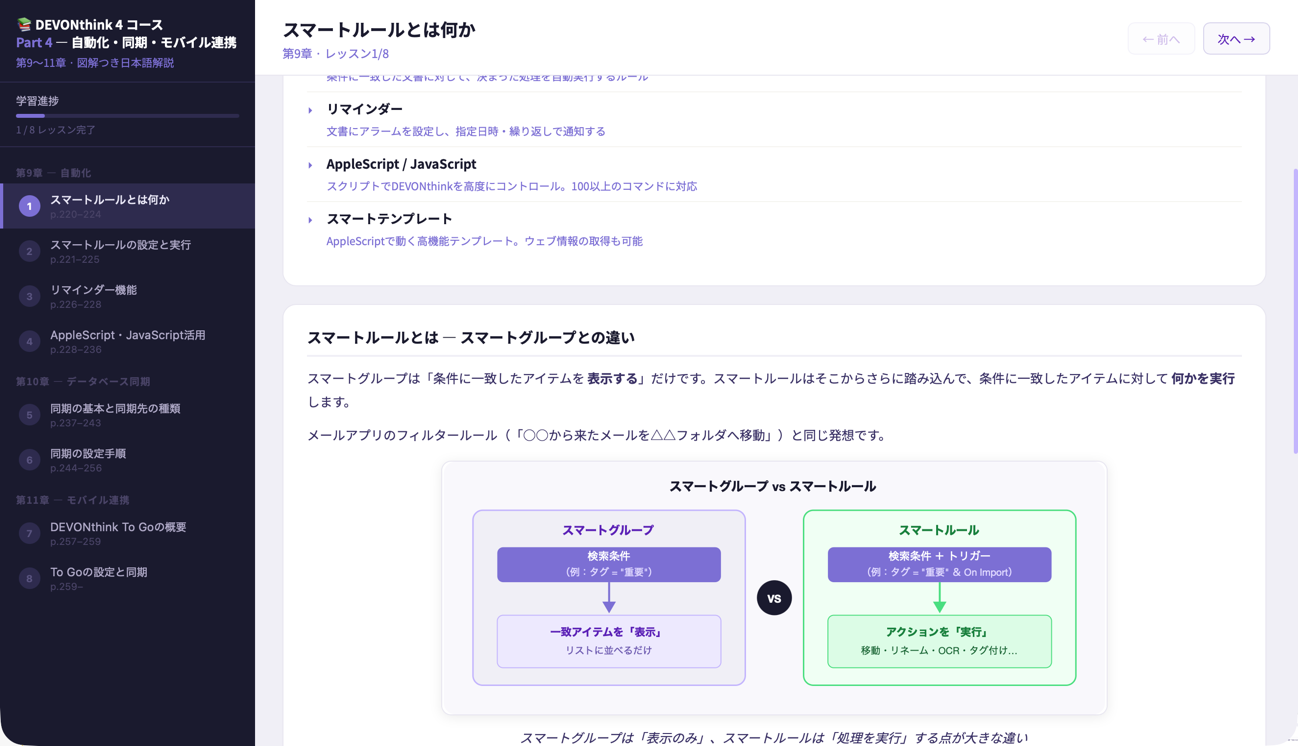Open lesson To Goの設定と同期
The height and width of the screenshot is (746, 1298).
click(x=98, y=578)
